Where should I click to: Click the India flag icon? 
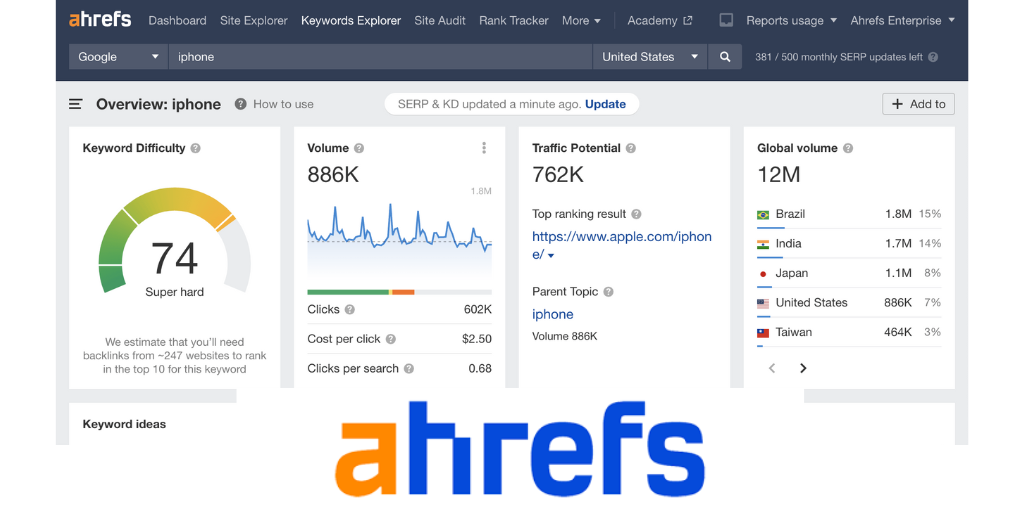763,244
